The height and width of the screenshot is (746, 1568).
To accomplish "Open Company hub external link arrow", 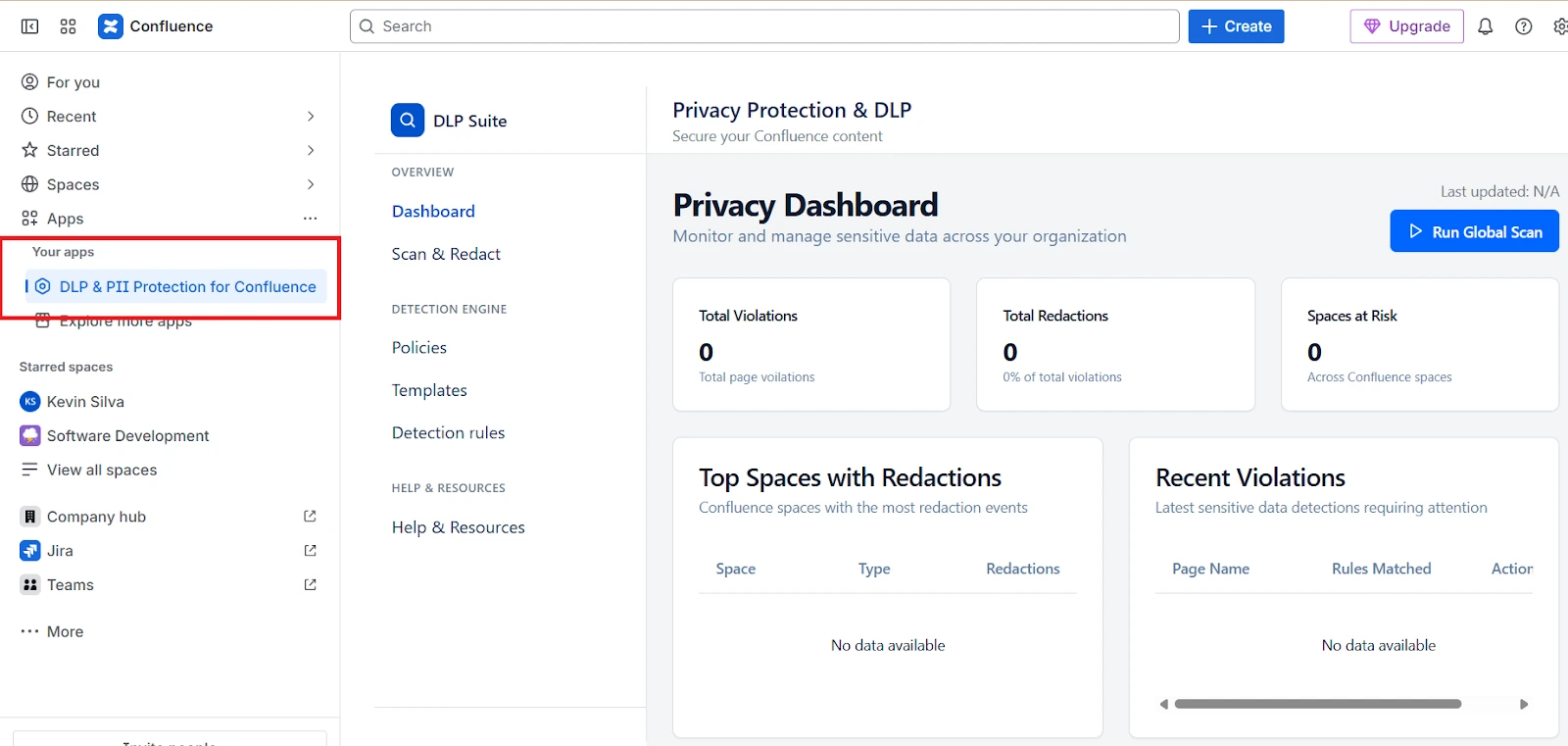I will point(311,517).
